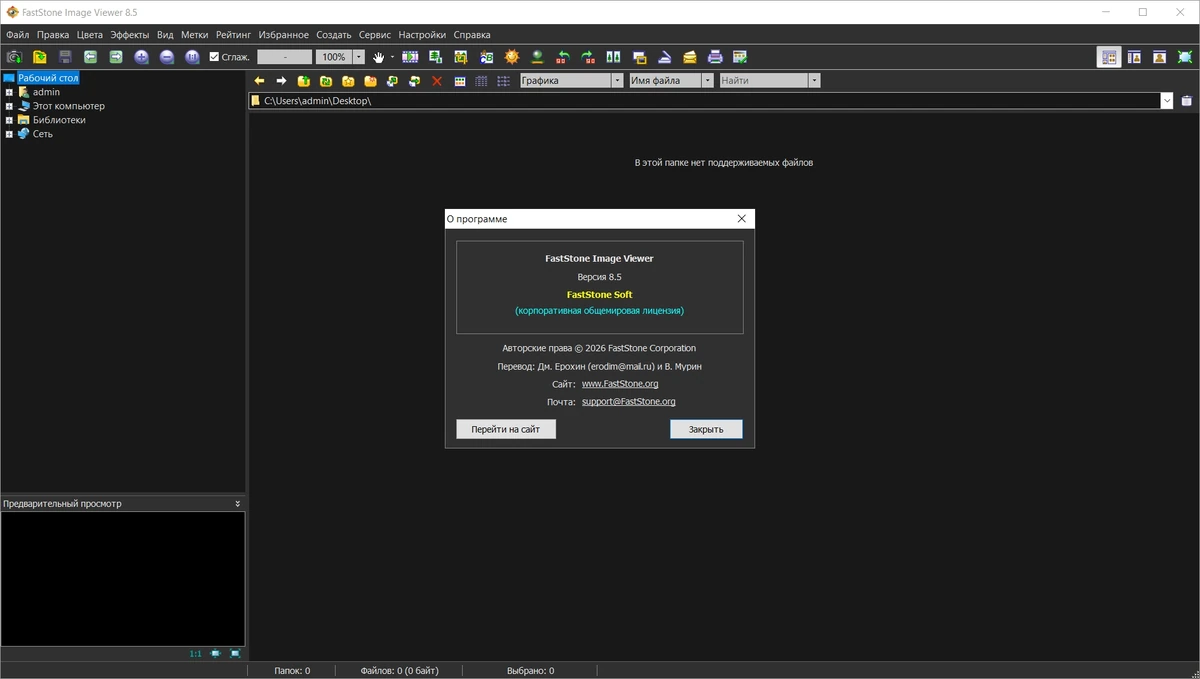The height and width of the screenshot is (679, 1200).
Task: Switch to thumbnails view icon
Action: tap(460, 81)
